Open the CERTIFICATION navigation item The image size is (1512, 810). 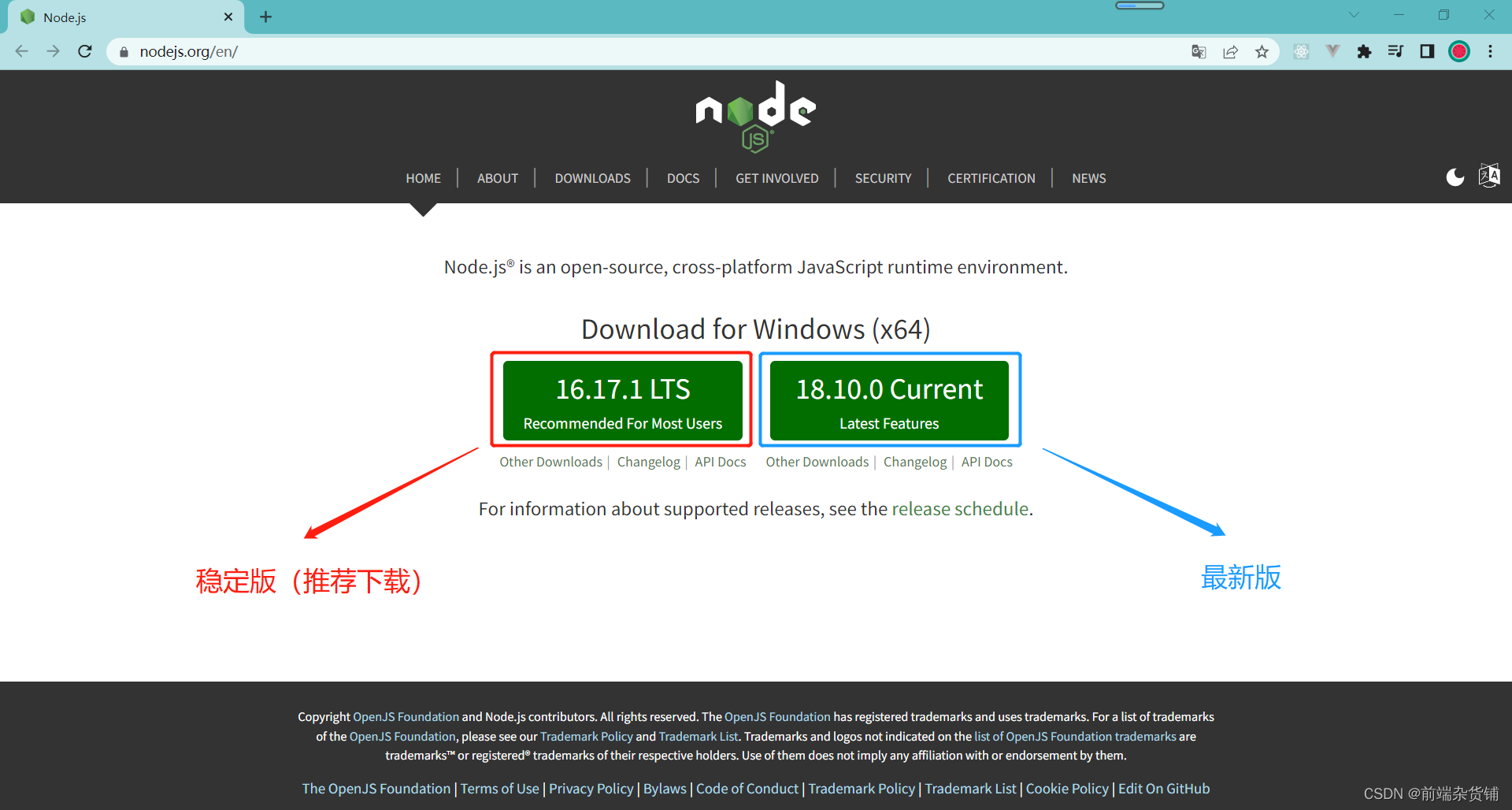(991, 179)
